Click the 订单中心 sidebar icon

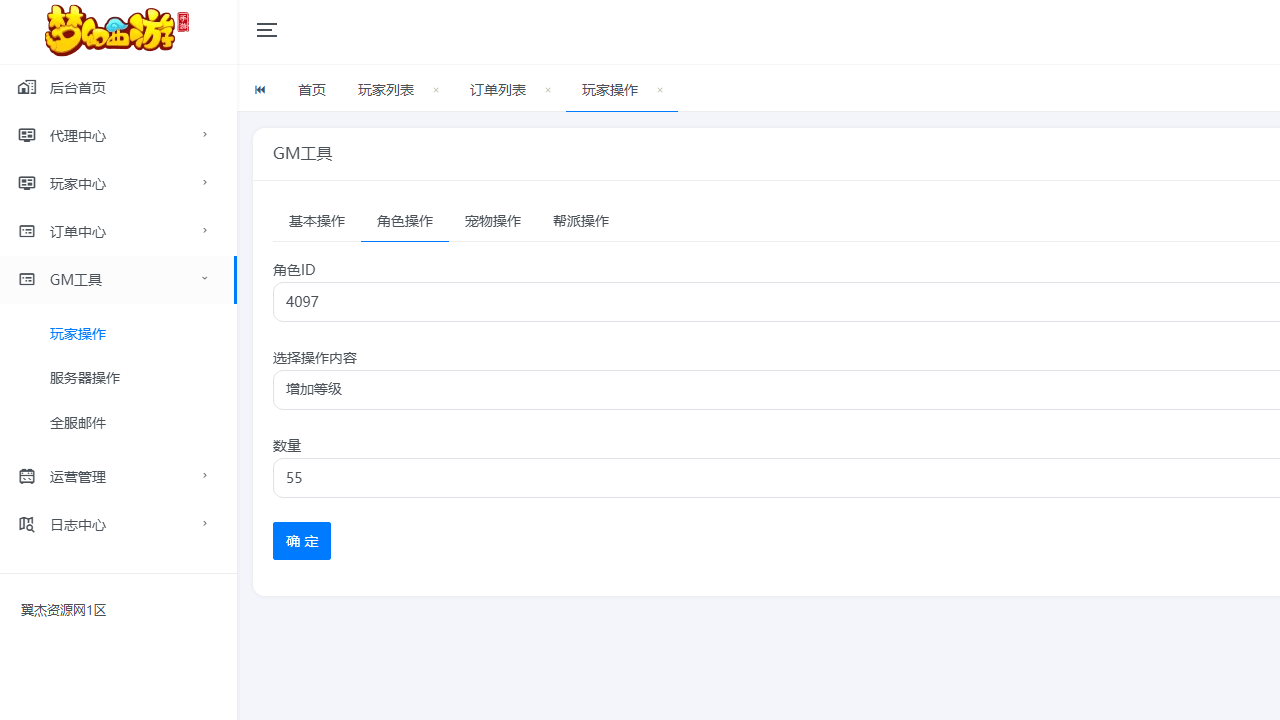(x=27, y=232)
